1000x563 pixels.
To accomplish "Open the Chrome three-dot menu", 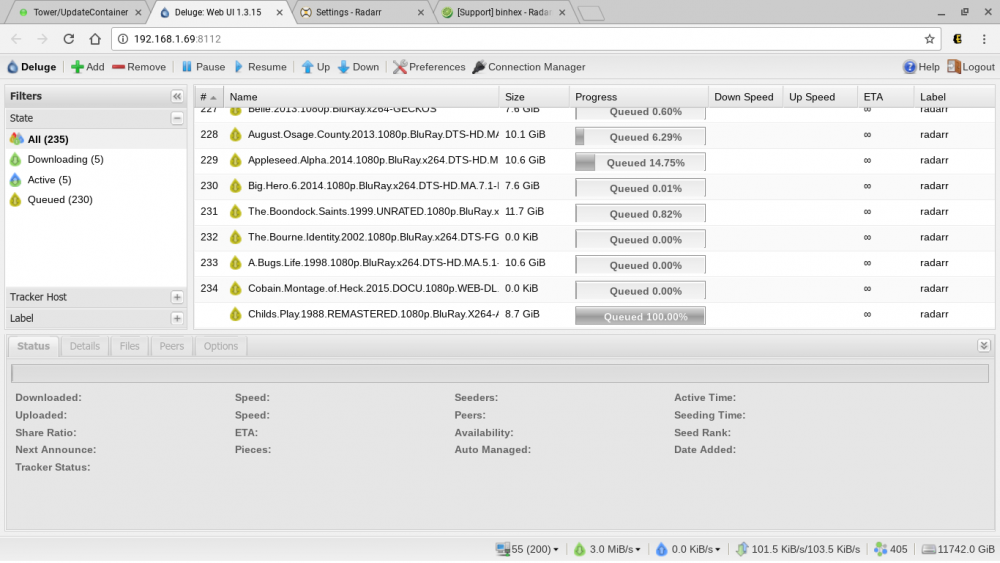I will click(984, 39).
